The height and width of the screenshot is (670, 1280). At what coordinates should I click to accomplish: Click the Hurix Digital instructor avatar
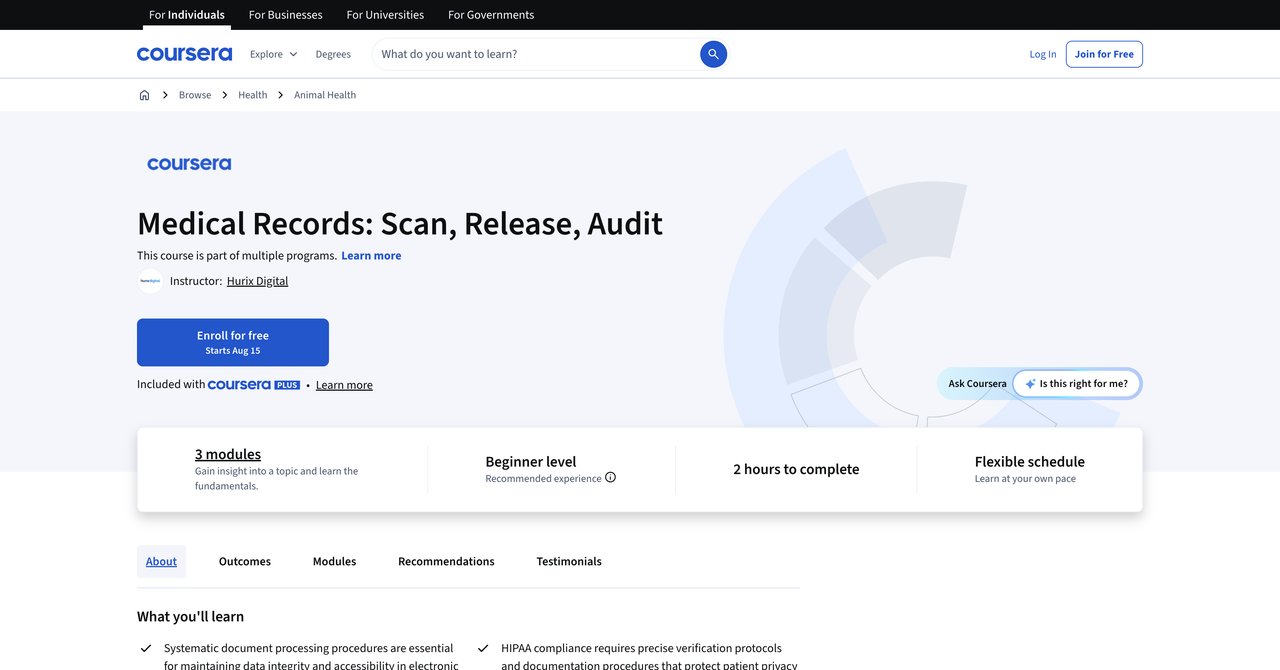click(150, 281)
